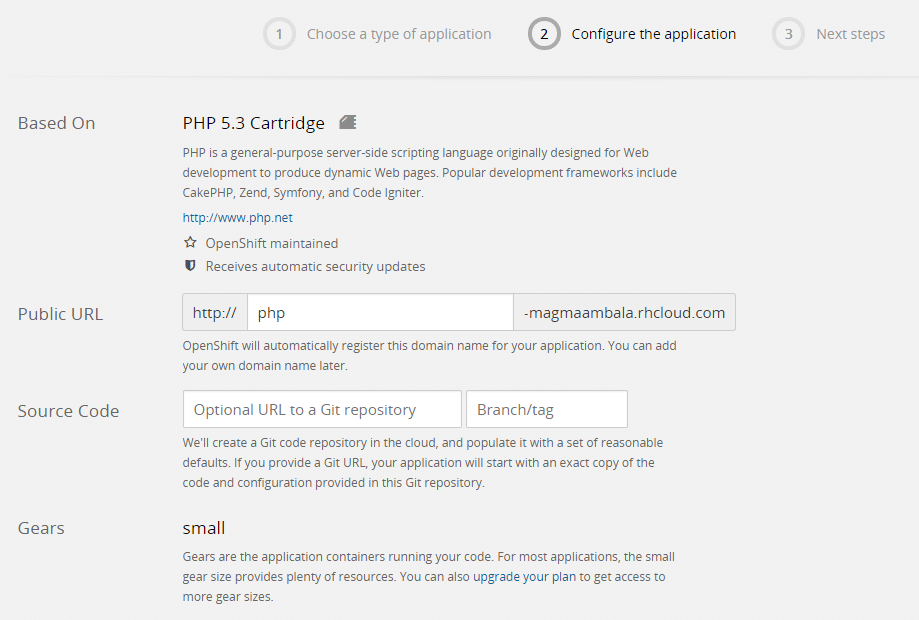Click the "http://" prefix box
The width and height of the screenshot is (919, 620).
tap(214, 312)
